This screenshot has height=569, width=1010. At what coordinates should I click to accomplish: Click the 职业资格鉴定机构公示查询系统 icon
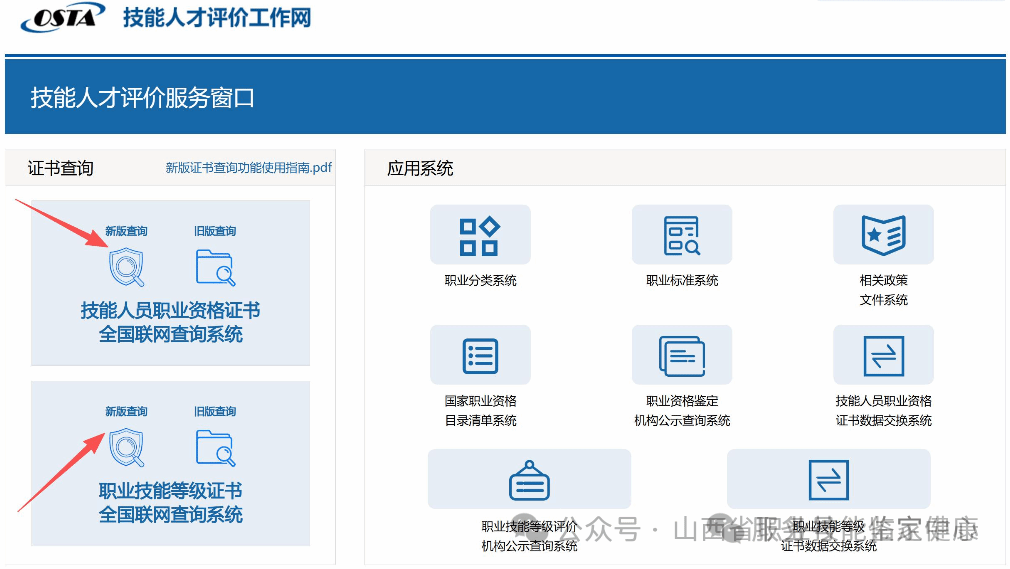(x=682, y=355)
